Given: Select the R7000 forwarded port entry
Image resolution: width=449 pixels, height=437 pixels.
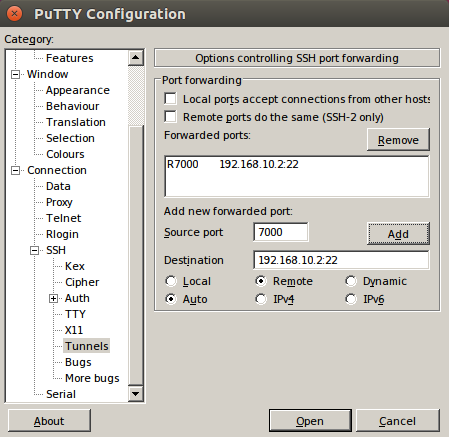Looking at the screenshot, I should pyautogui.click(x=297, y=164).
